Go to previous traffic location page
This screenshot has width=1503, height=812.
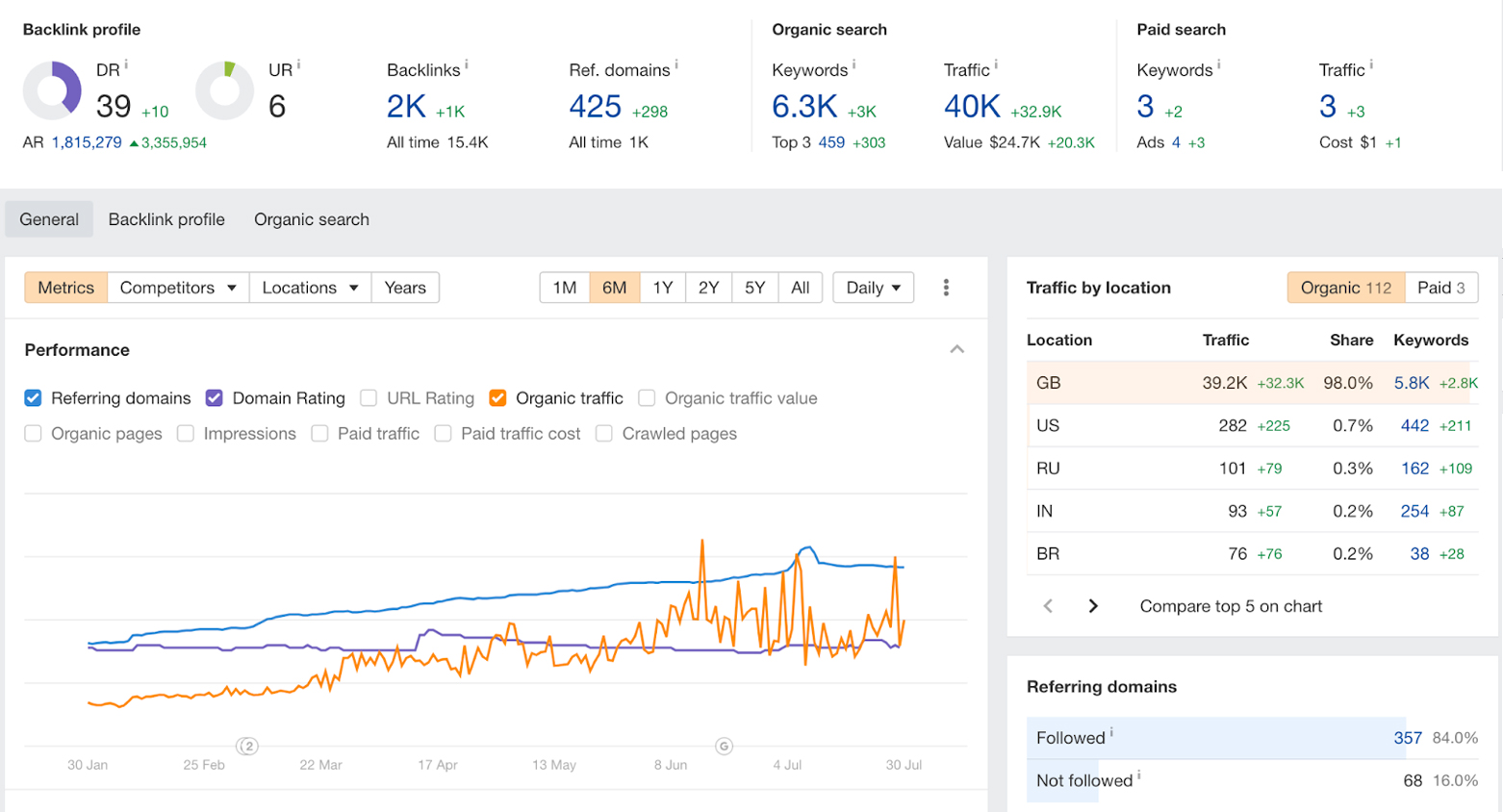coord(1048,606)
